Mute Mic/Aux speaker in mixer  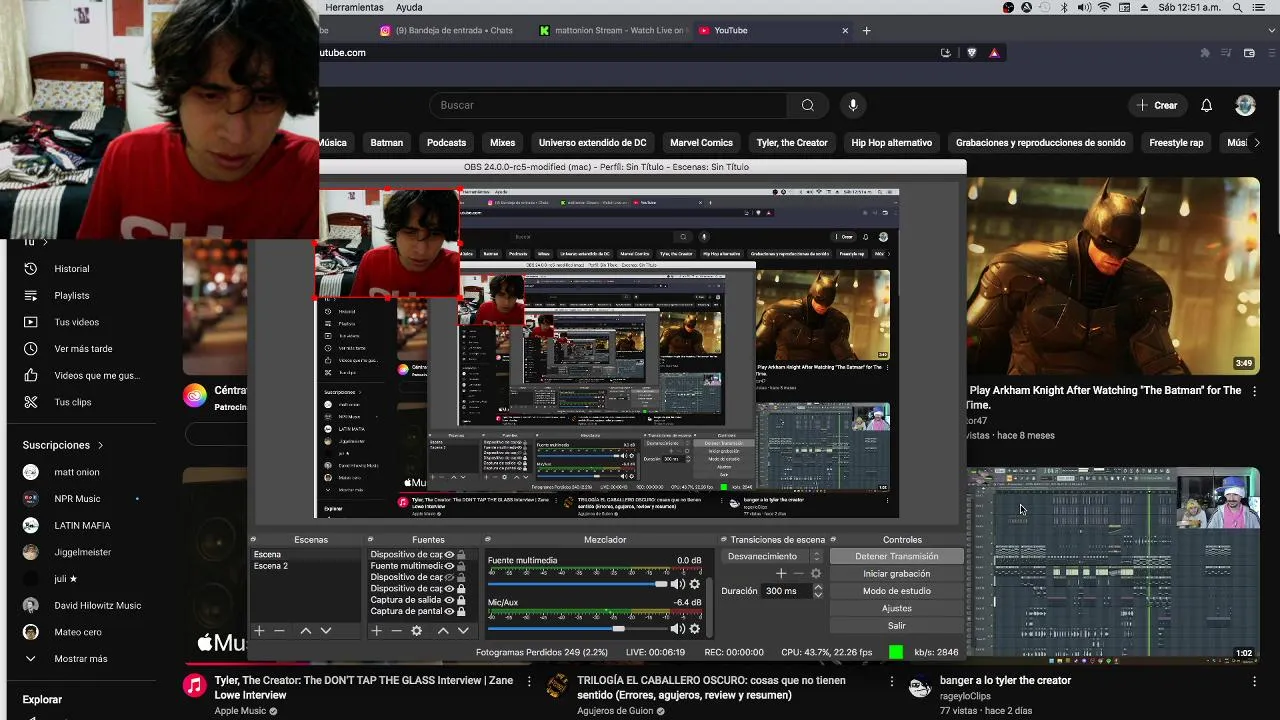pos(677,628)
